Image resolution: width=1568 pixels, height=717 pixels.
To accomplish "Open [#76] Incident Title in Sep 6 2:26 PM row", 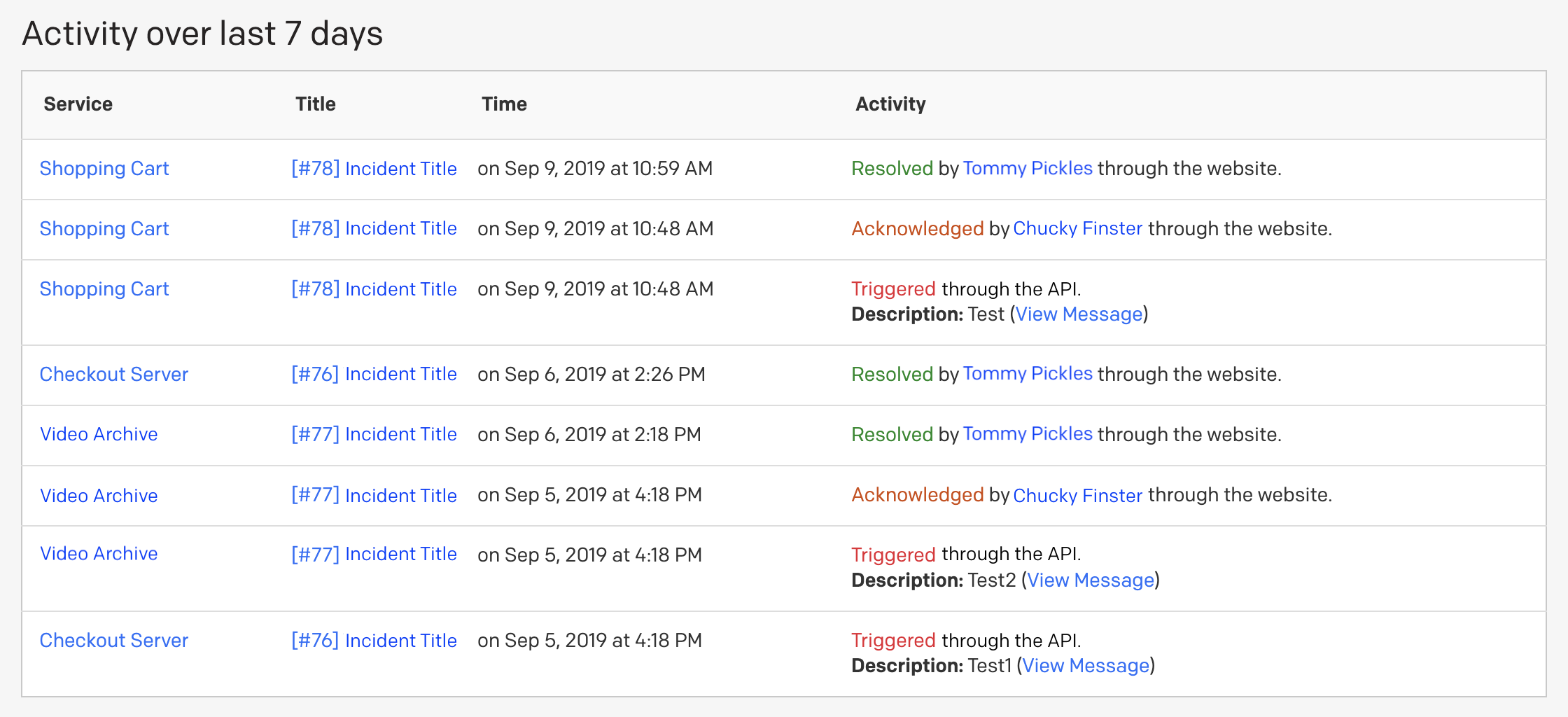I will coord(374,375).
